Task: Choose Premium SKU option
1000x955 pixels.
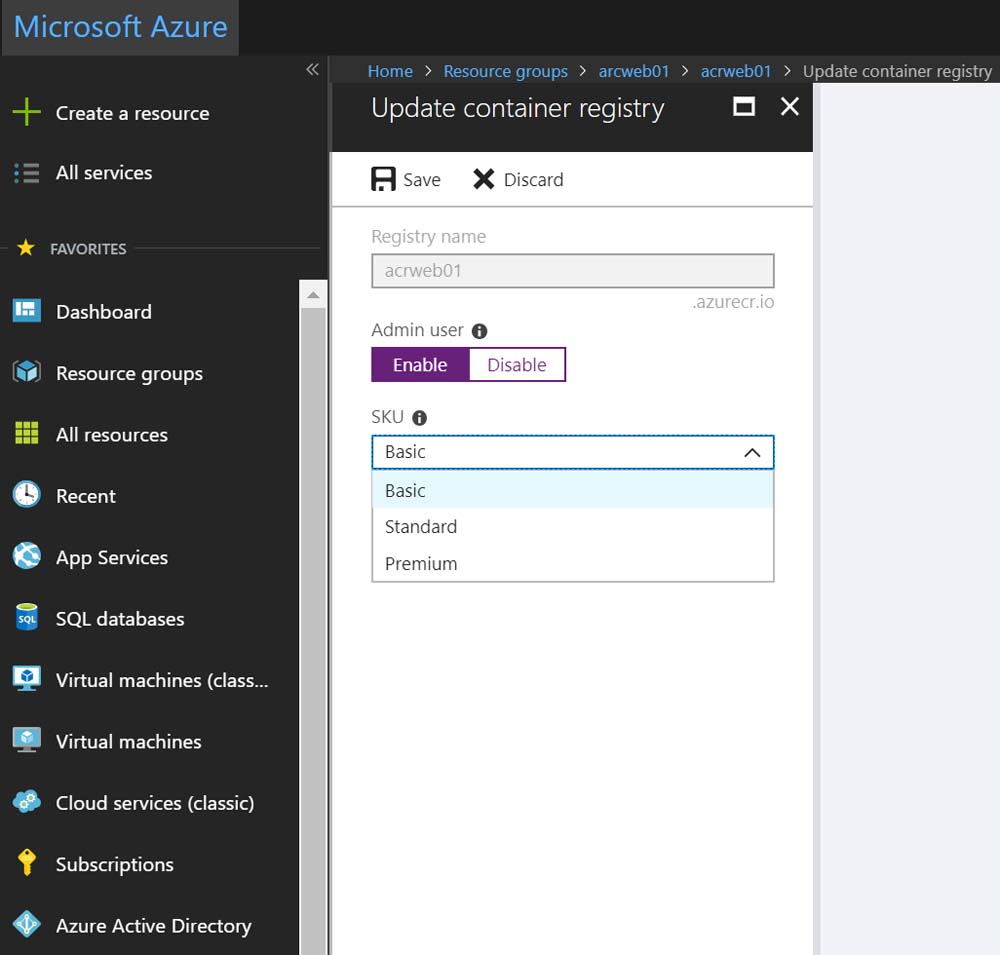Action: pos(421,564)
